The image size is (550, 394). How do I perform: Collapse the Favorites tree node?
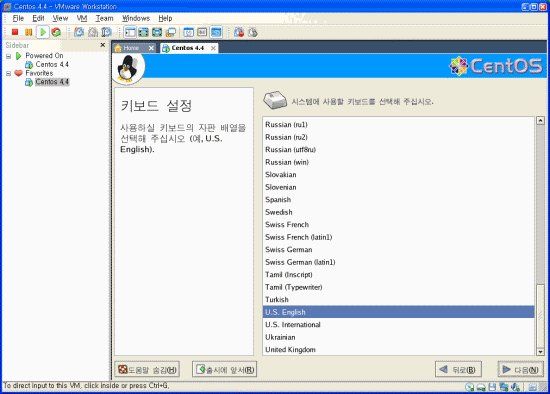8,73
